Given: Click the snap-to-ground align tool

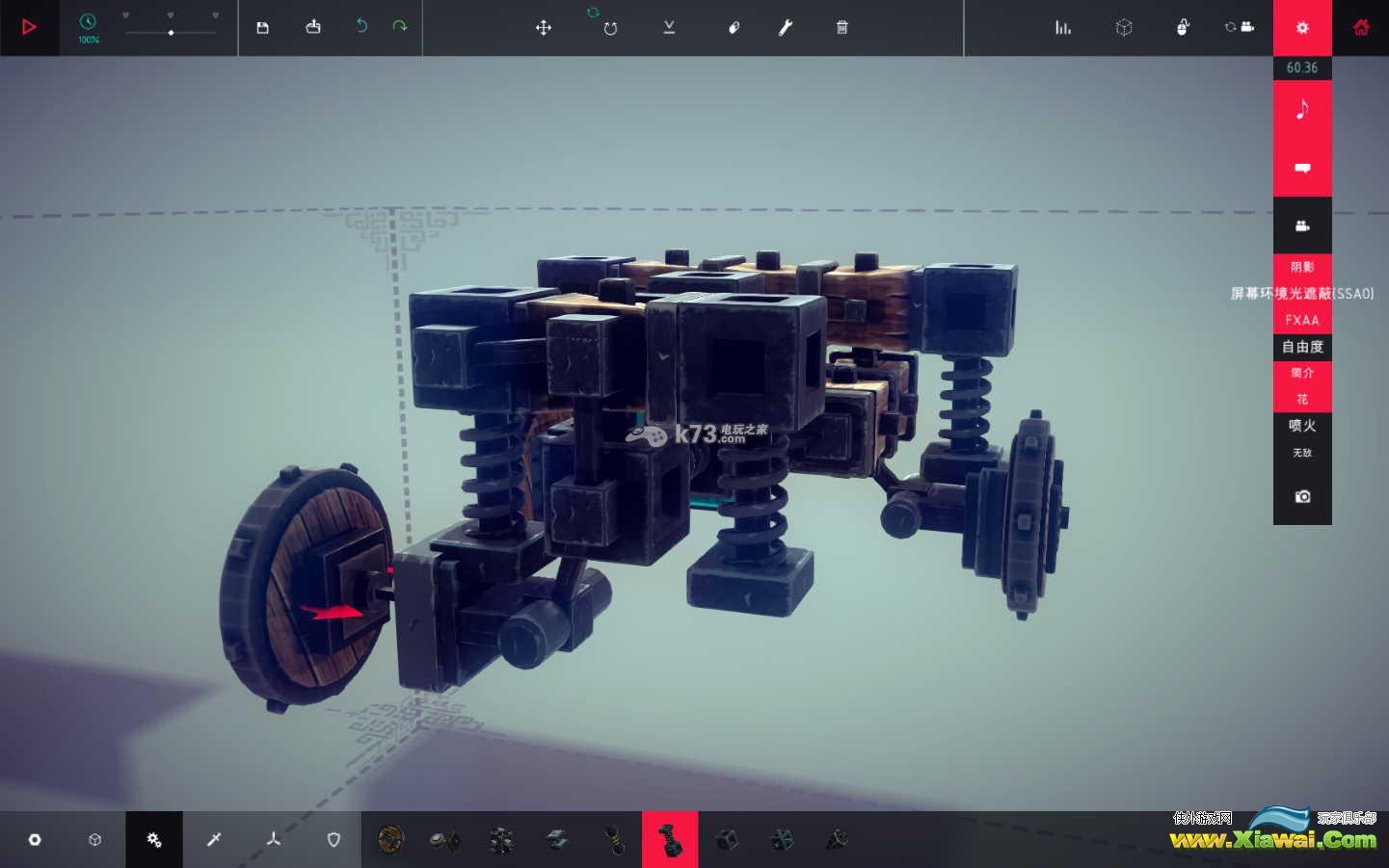Looking at the screenshot, I should tap(669, 28).
